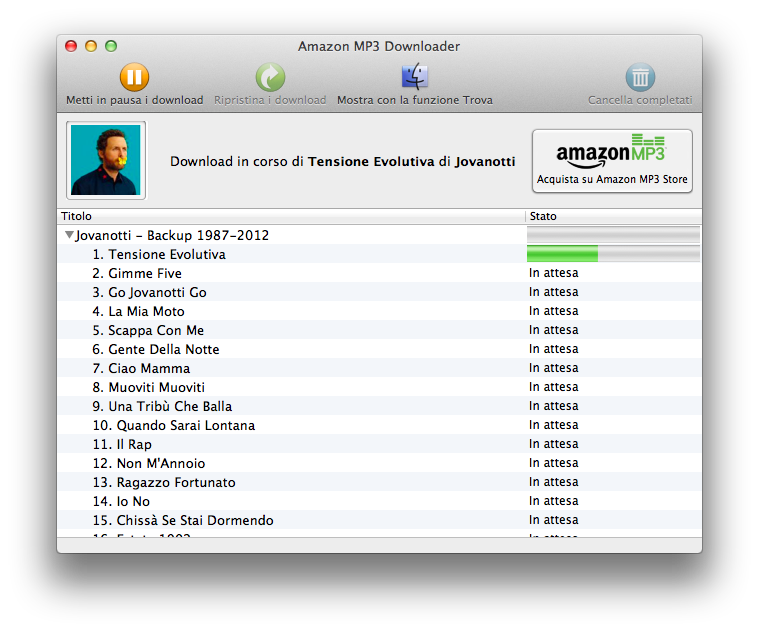Select track 6. Gente Della Notte
Screen dimensions: 759x632
pos(156,350)
